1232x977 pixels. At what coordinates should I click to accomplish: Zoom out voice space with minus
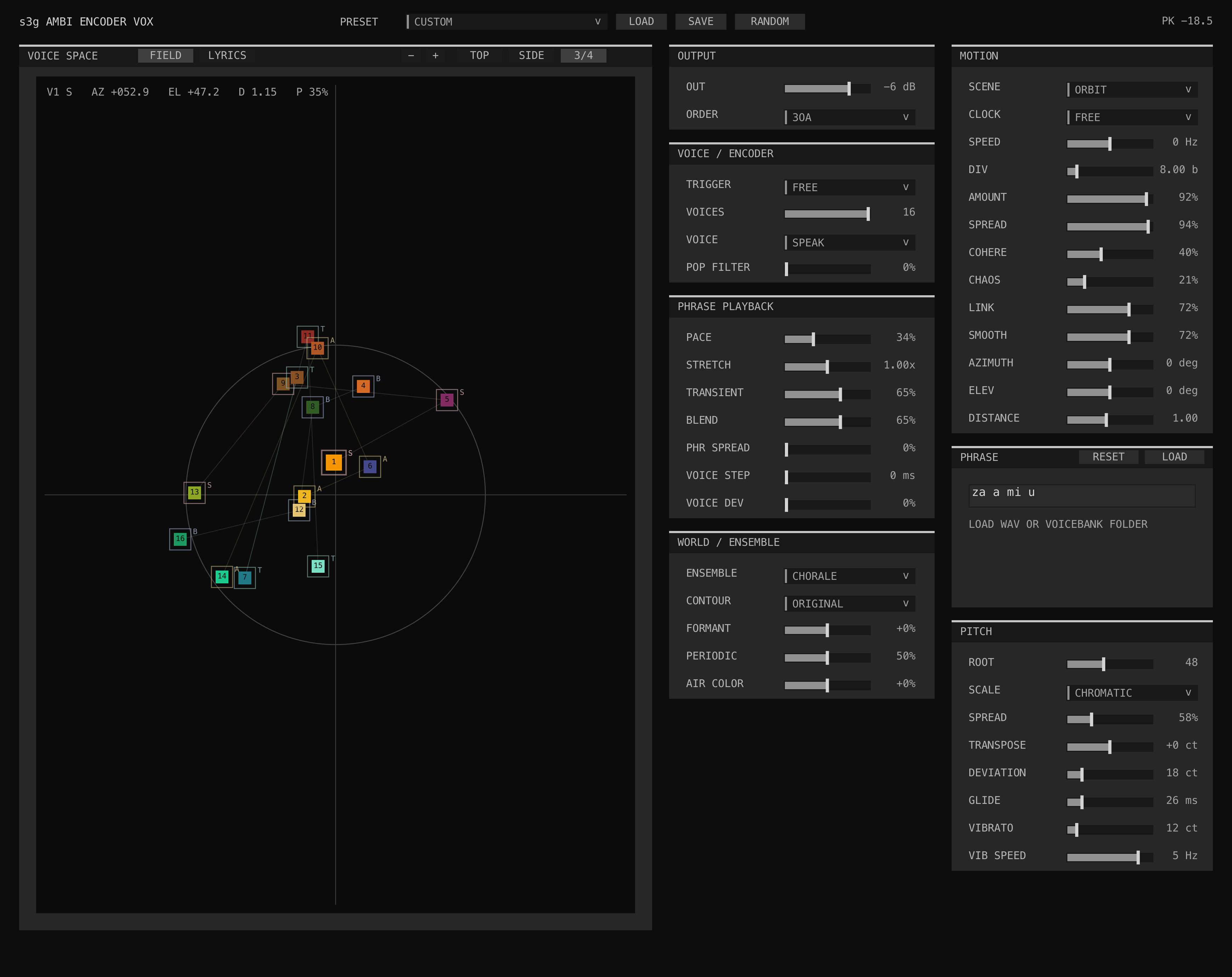click(411, 56)
